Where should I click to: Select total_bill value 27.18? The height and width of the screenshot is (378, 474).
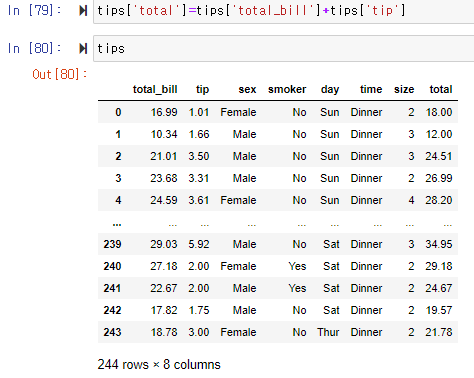(164, 266)
